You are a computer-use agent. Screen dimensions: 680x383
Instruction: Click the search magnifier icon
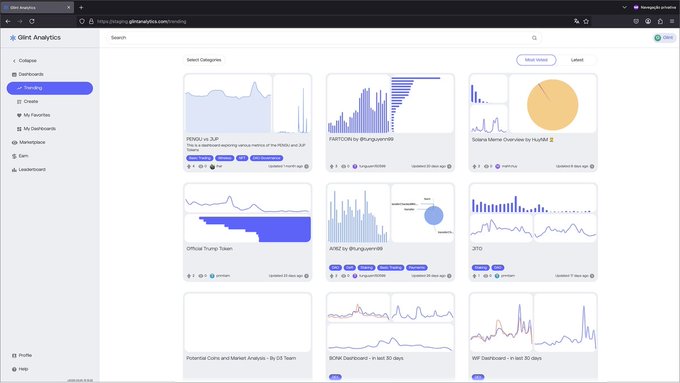pos(534,38)
